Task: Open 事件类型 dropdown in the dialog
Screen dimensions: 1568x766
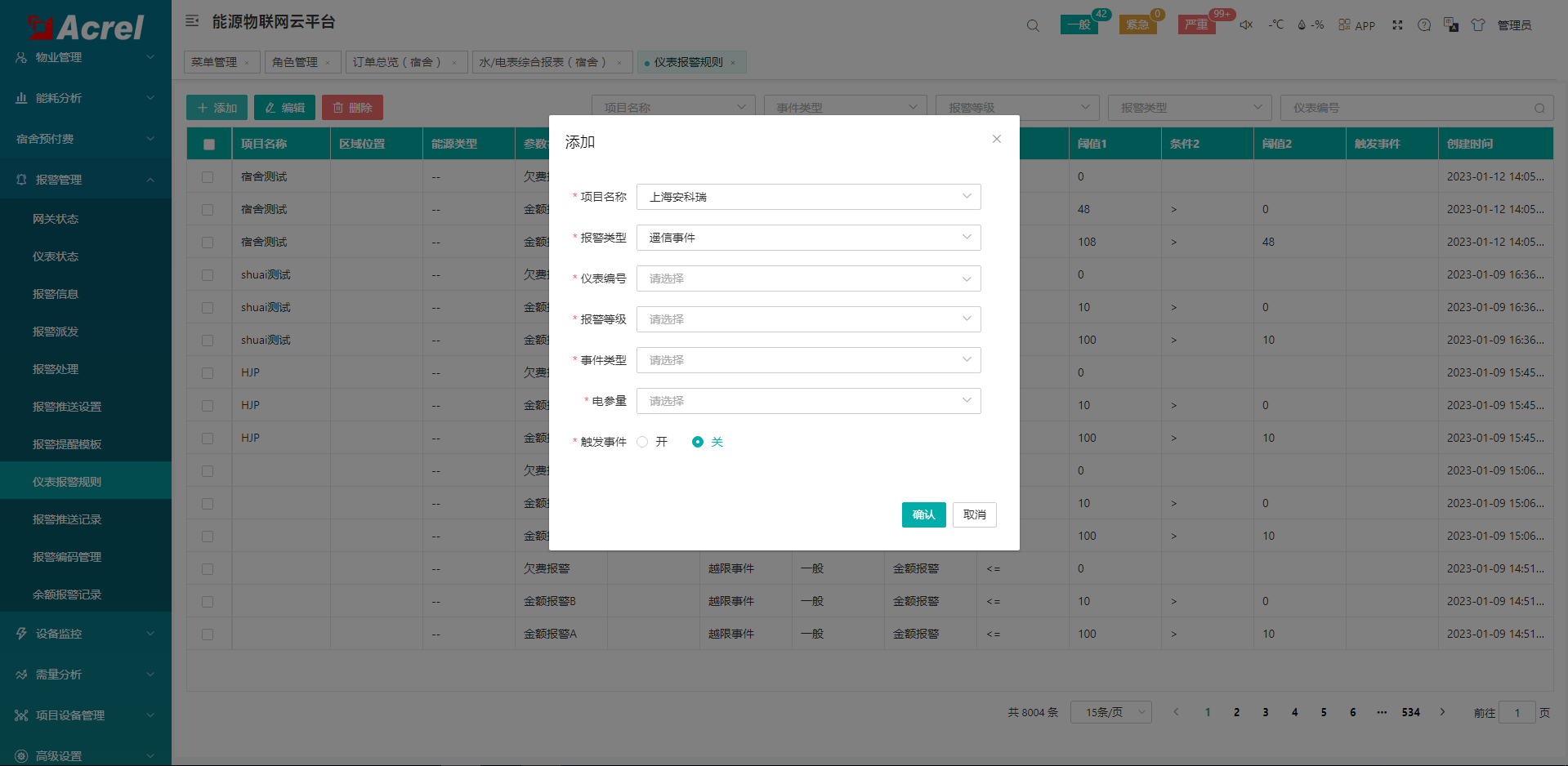Action: pyautogui.click(x=808, y=360)
